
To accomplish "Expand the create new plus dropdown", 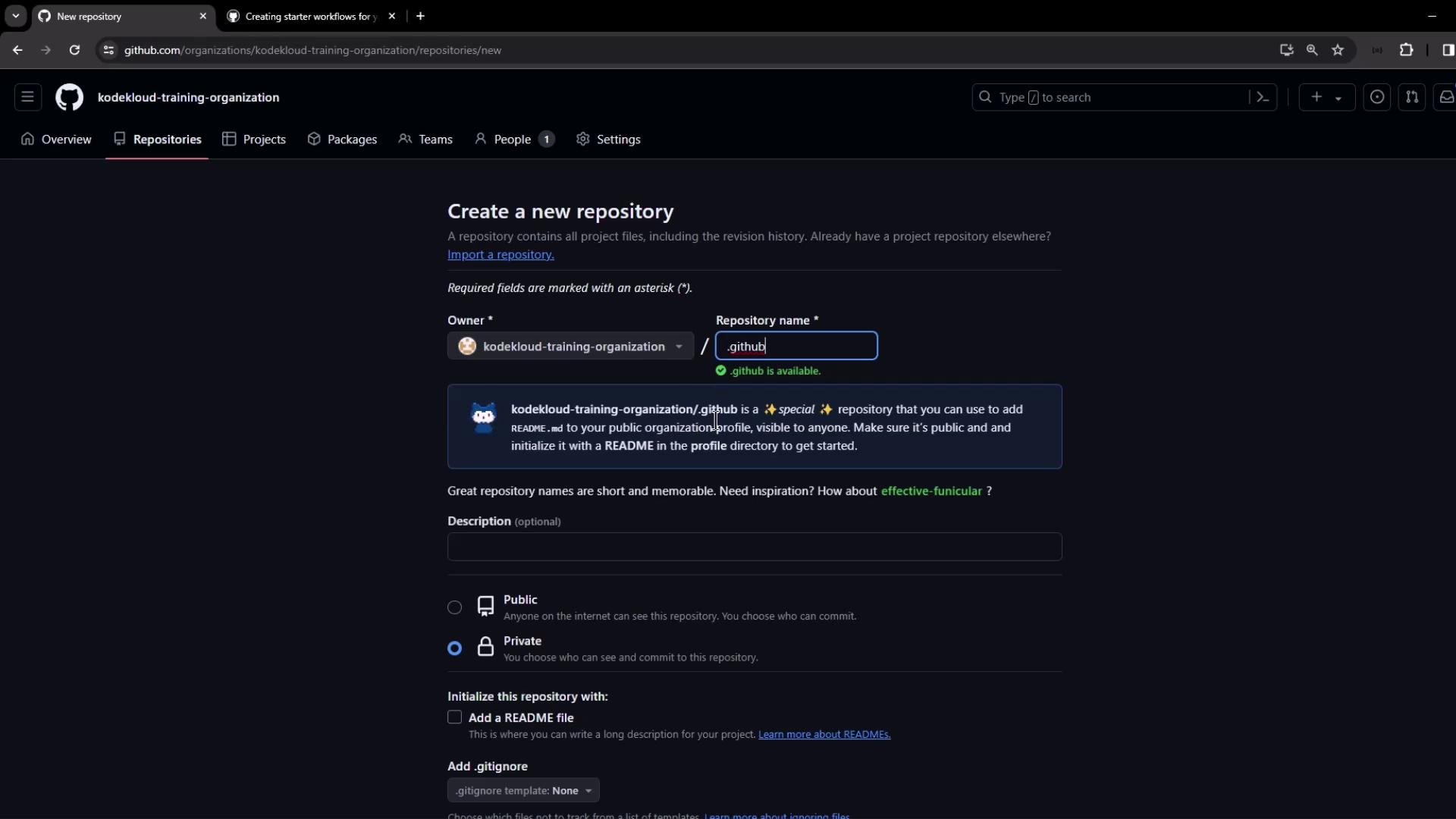I will pyautogui.click(x=1326, y=97).
